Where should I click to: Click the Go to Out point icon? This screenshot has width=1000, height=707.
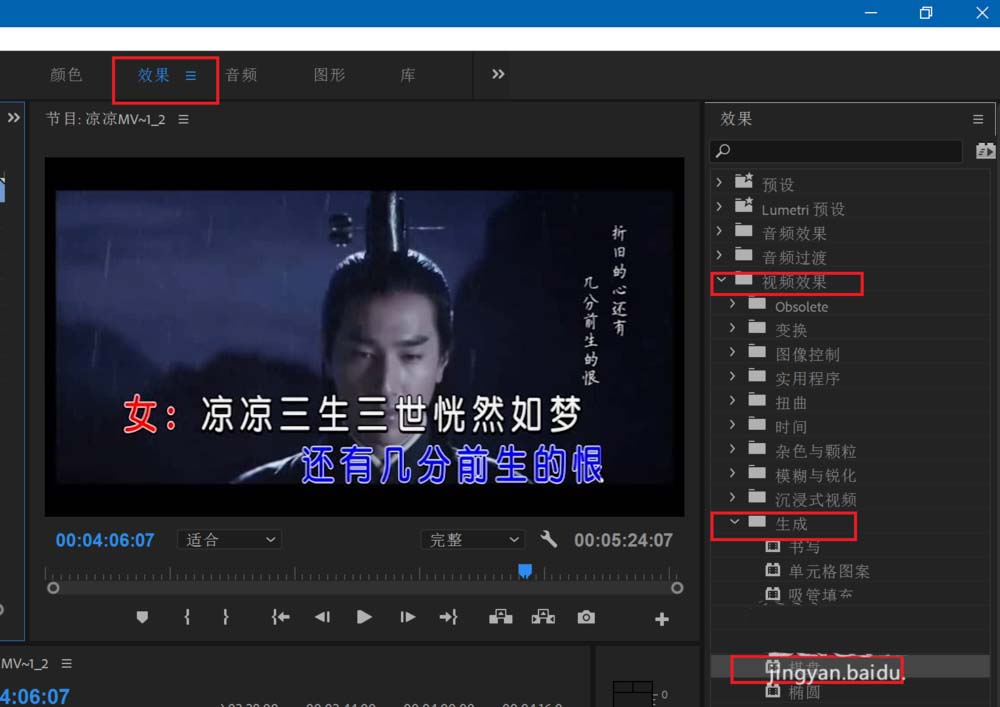coord(448,617)
